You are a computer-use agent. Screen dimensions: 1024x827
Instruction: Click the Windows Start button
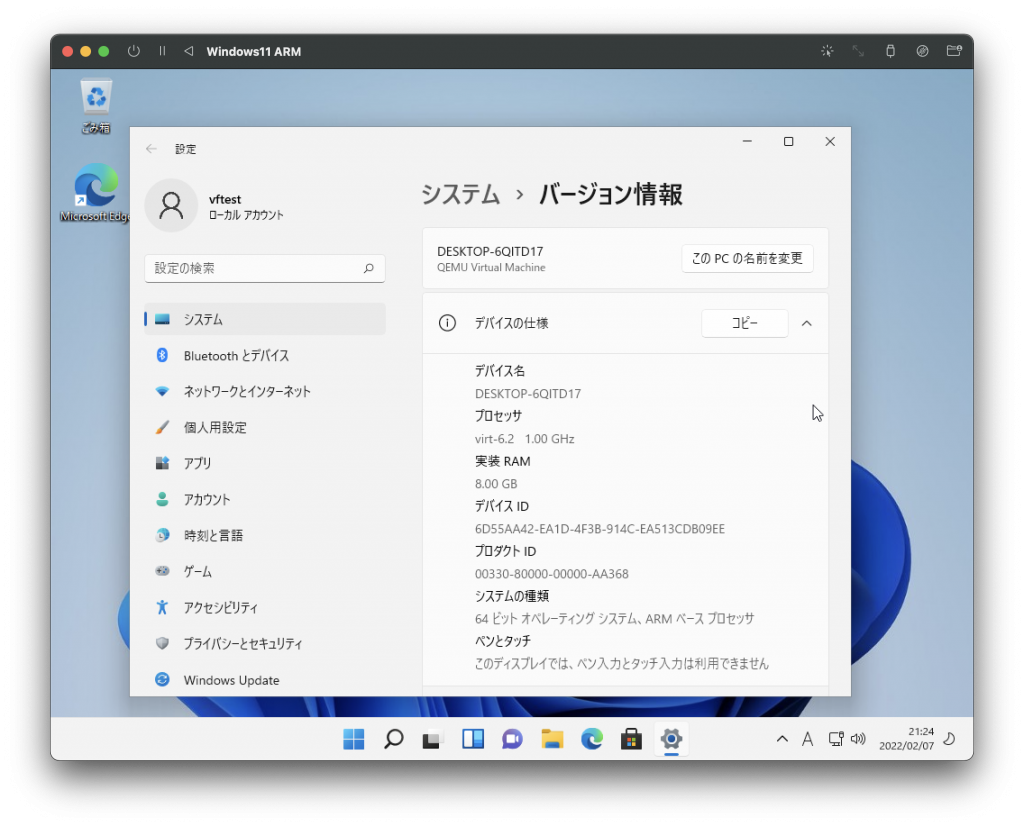pos(353,739)
